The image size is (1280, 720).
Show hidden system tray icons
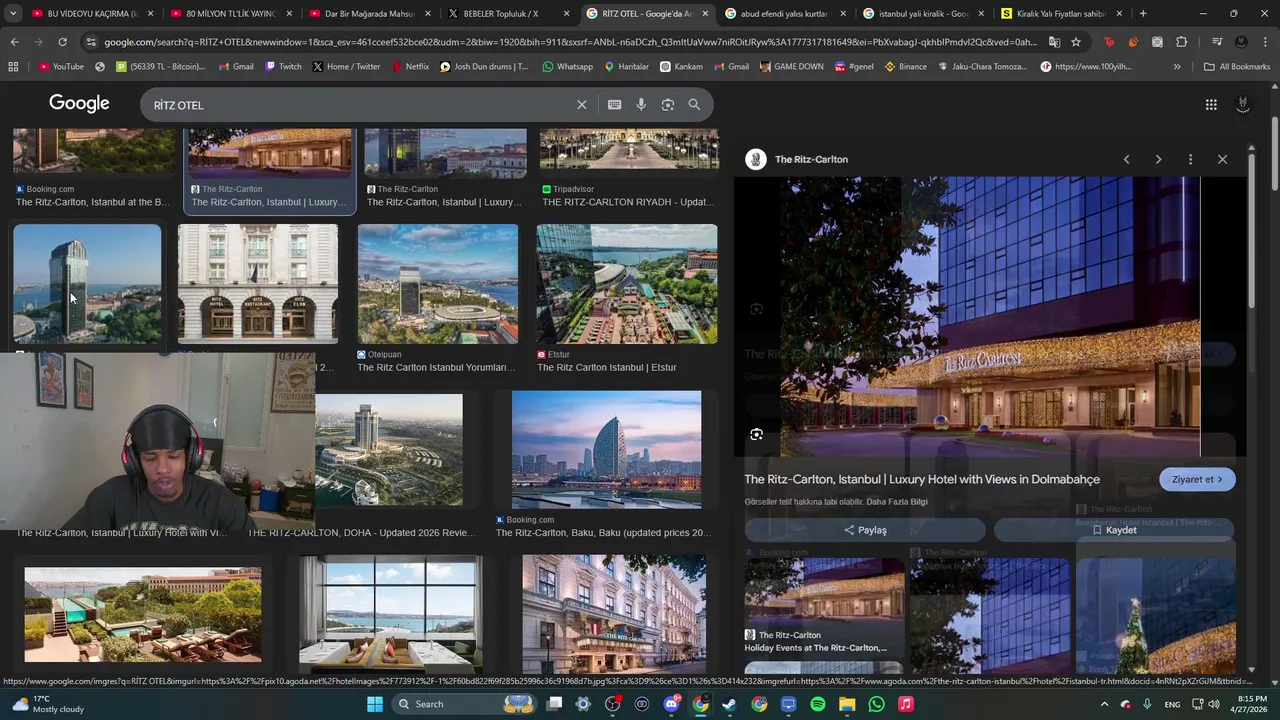(x=1105, y=704)
